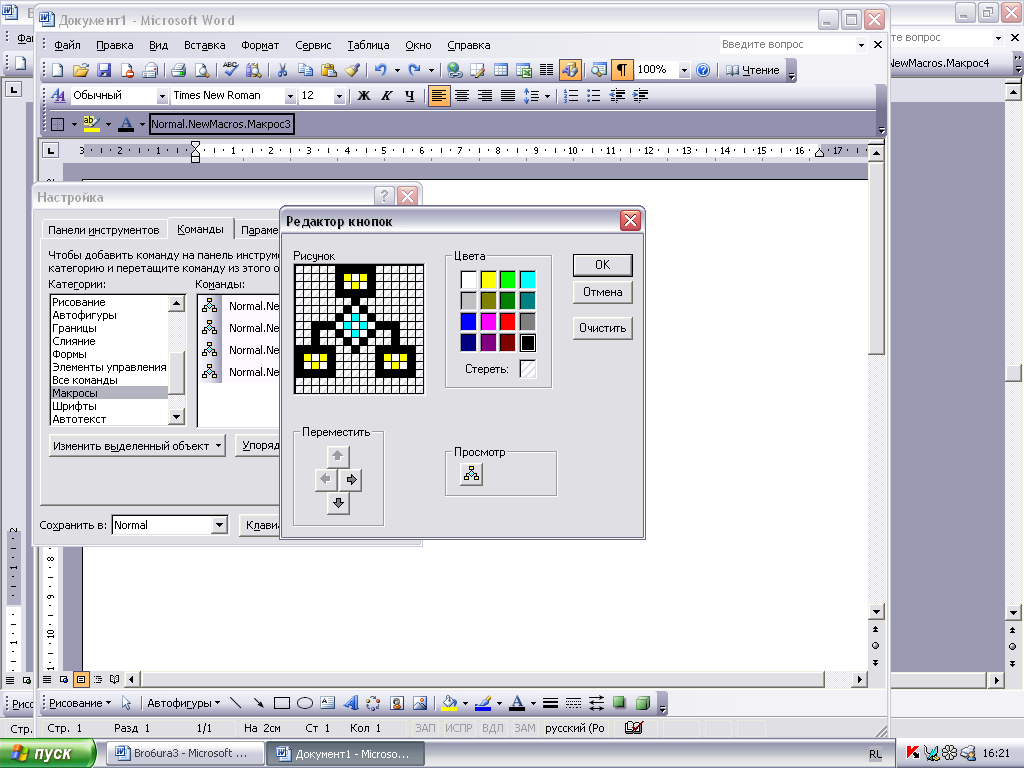Open the Файл menu
The width and height of the screenshot is (1024, 768).
point(67,45)
